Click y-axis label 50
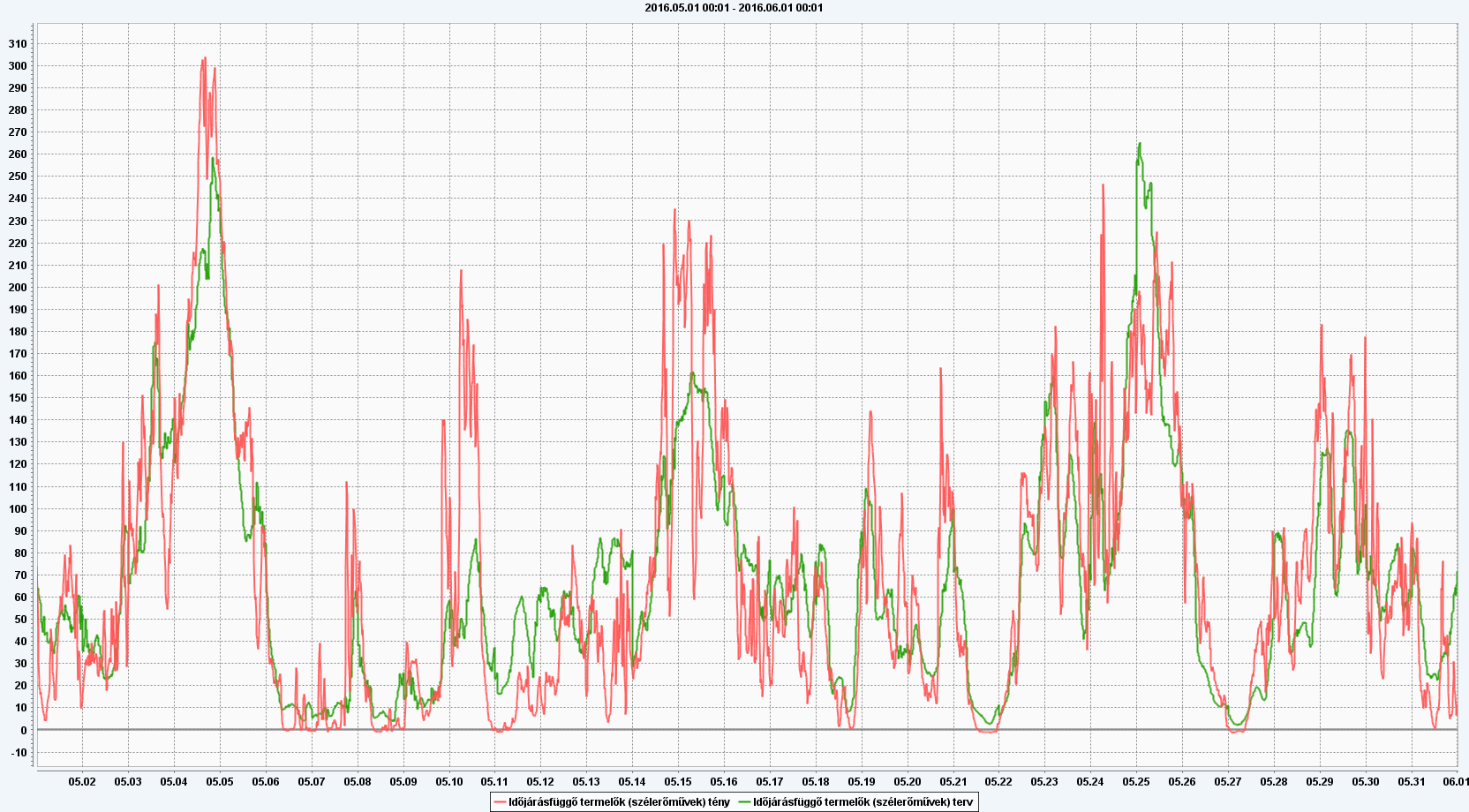Screen dimensions: 1469x812 point(21,620)
